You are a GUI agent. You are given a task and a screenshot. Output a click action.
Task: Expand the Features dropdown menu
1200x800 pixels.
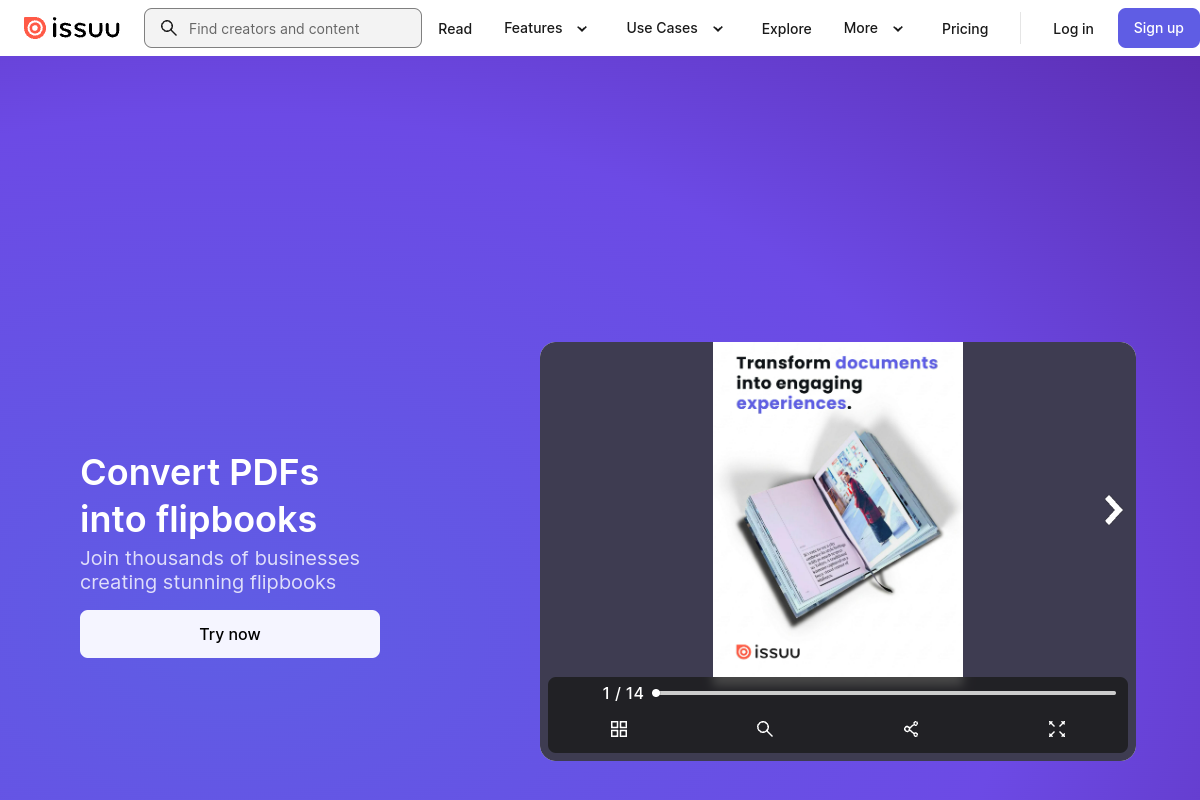coord(546,28)
